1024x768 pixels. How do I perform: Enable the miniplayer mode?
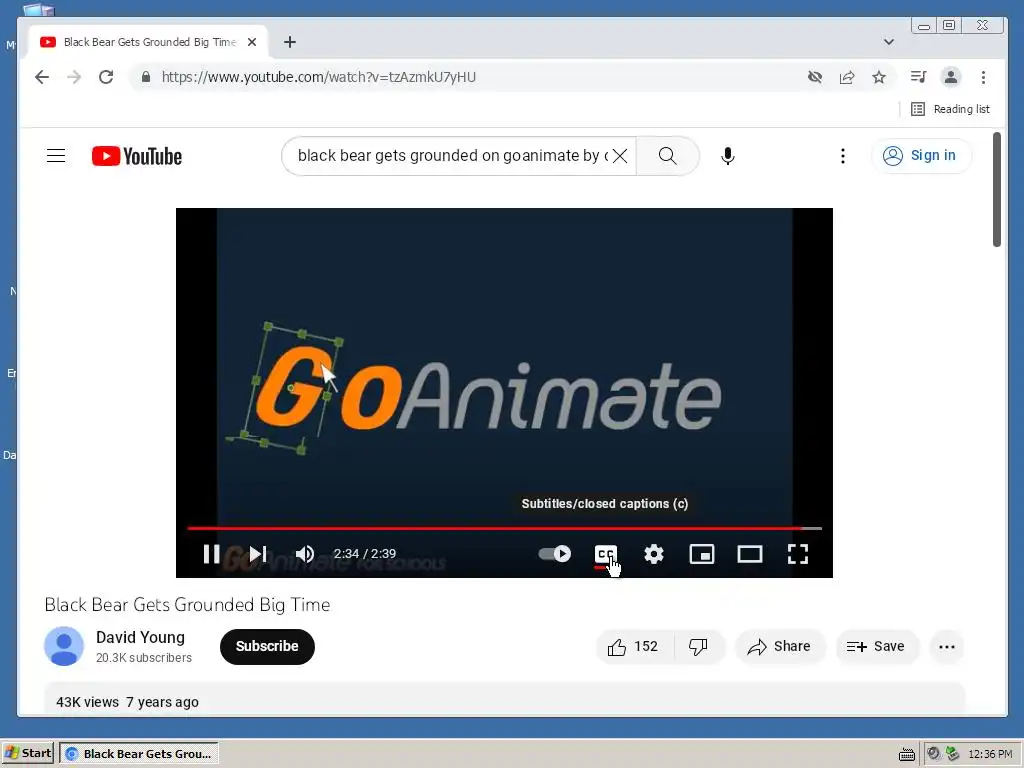click(701, 554)
